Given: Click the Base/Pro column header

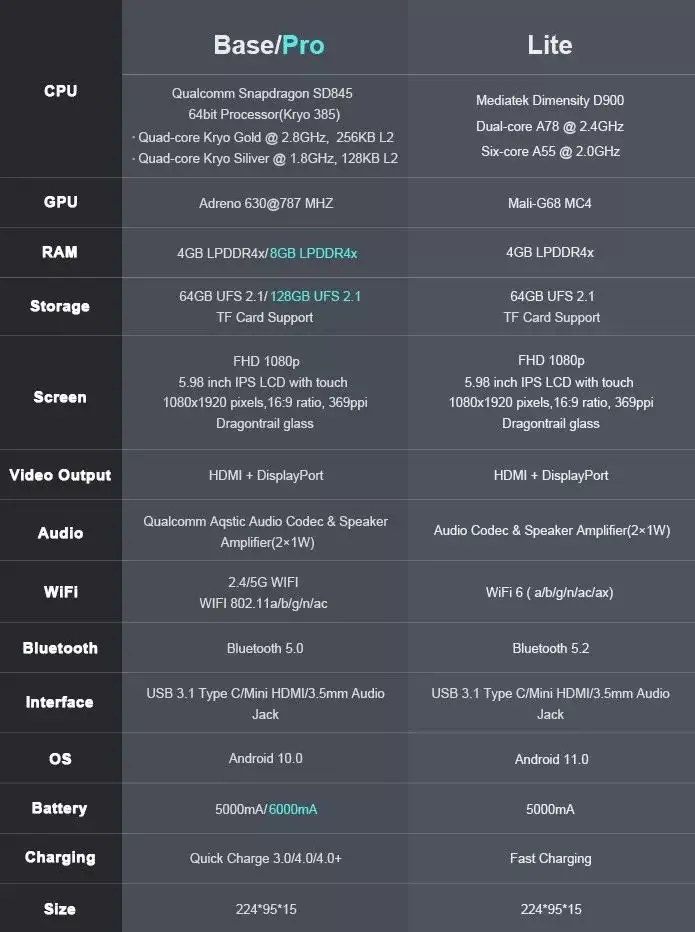Looking at the screenshot, I should [269, 45].
